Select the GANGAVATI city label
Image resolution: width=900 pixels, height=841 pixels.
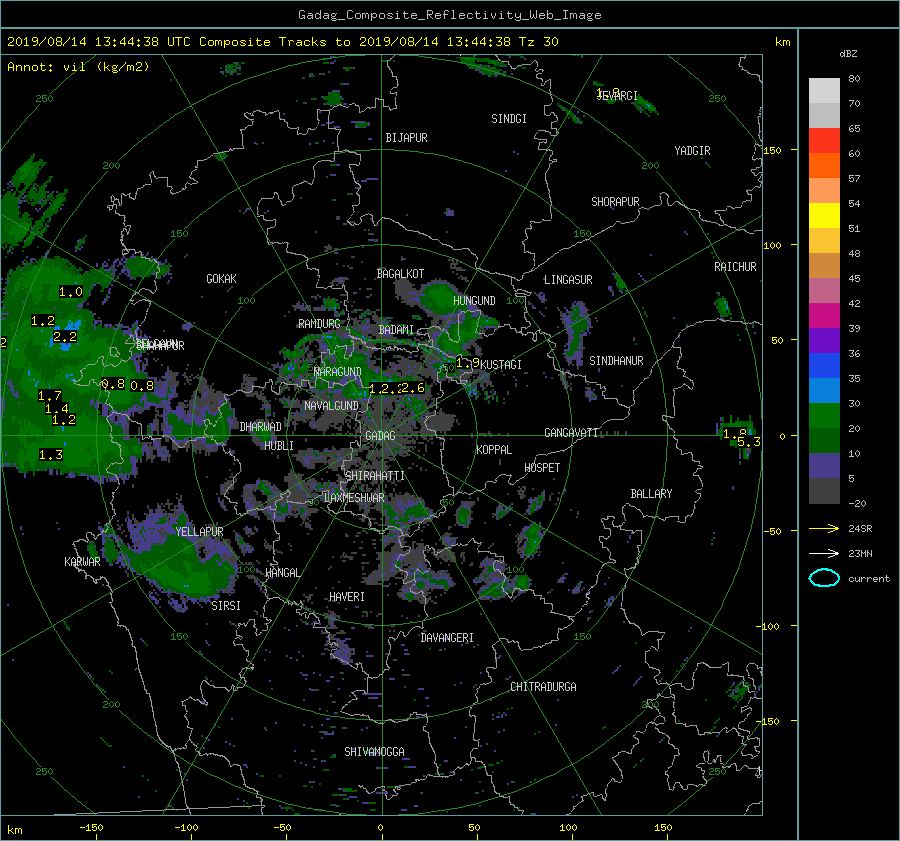(x=571, y=433)
